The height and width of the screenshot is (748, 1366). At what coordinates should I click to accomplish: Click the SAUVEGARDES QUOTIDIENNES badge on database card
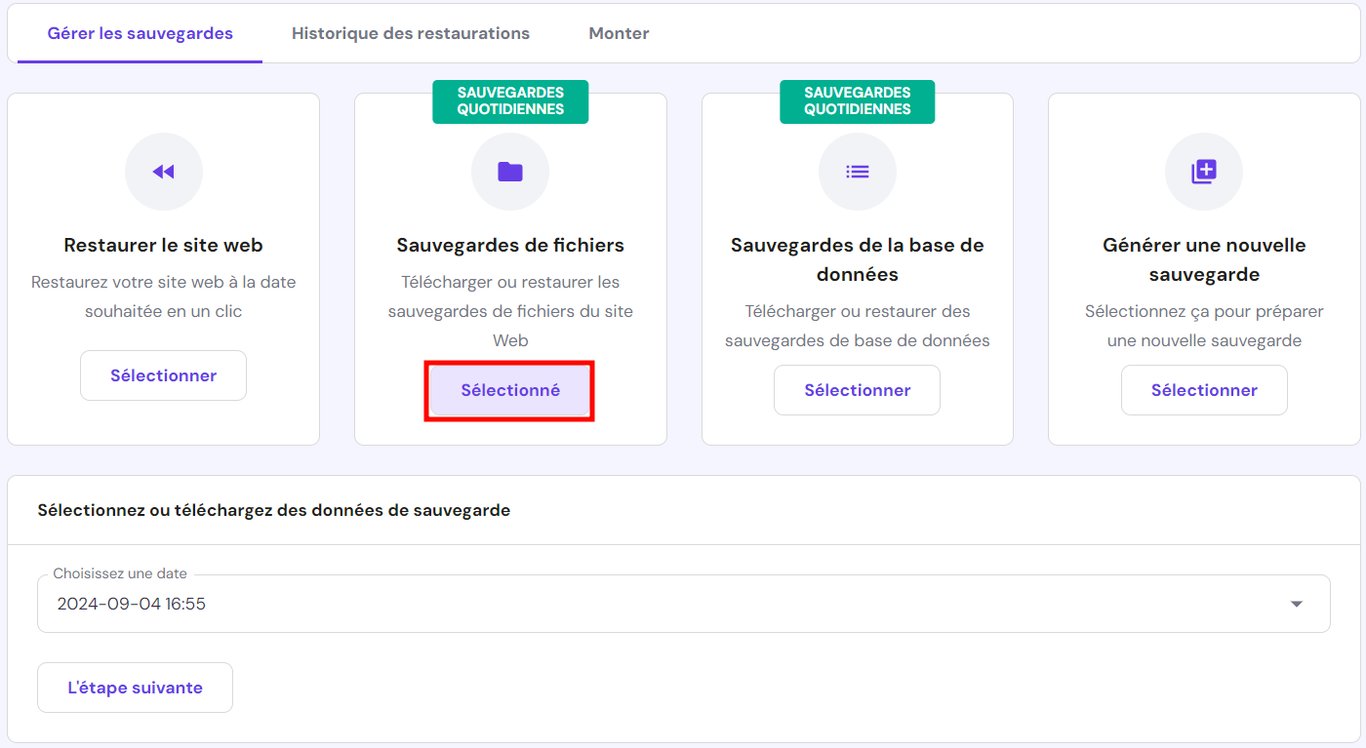[857, 101]
